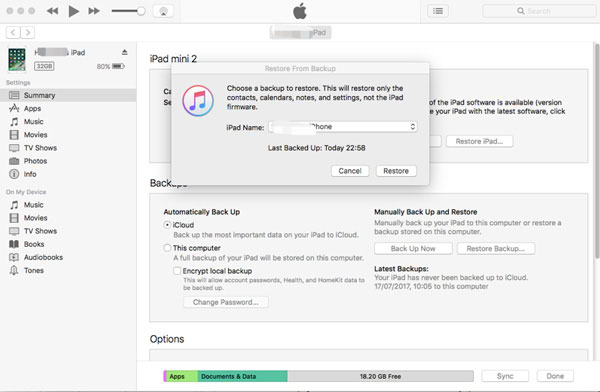
Task: Open Movies under the Settings section
Action: pos(68,135)
